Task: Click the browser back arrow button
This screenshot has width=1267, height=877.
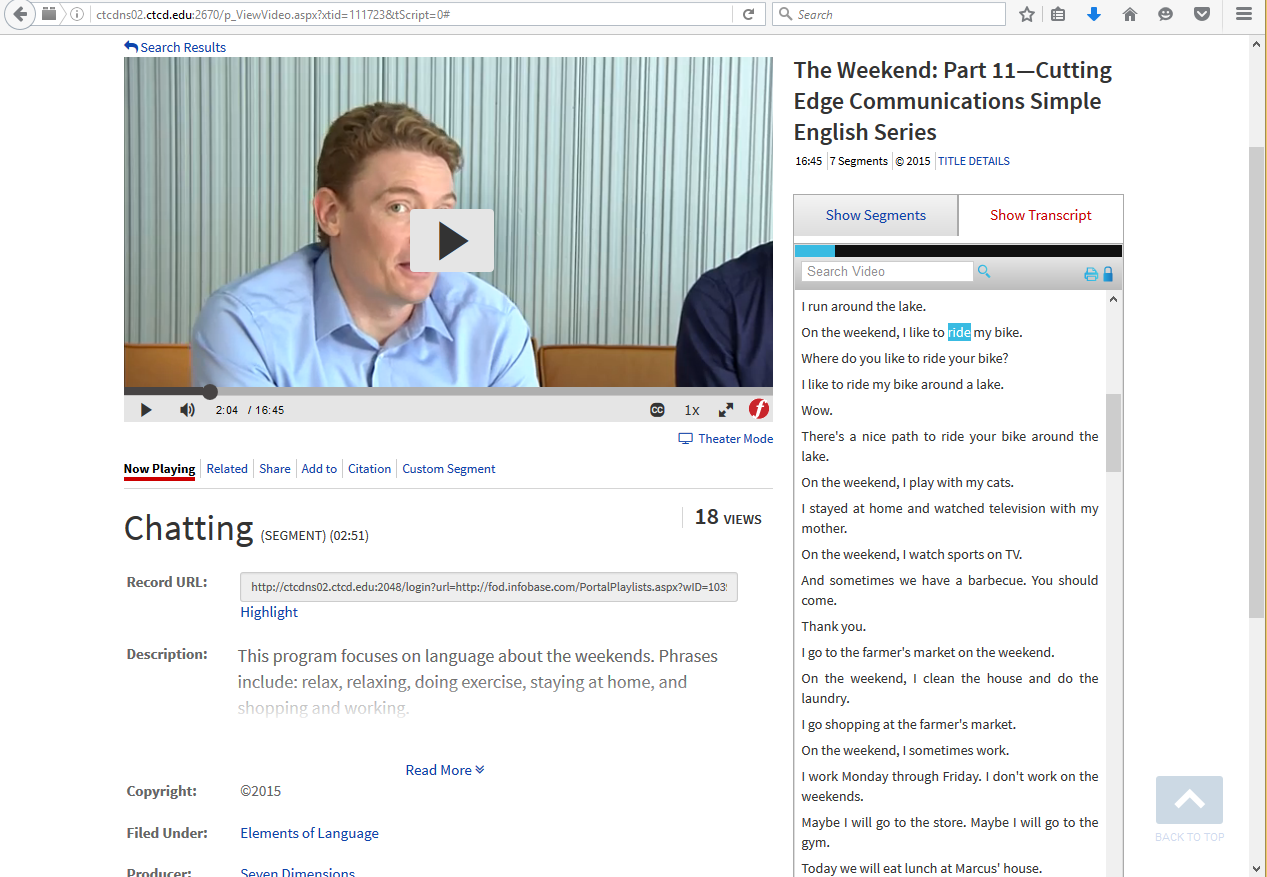Action: pyautogui.click(x=20, y=14)
